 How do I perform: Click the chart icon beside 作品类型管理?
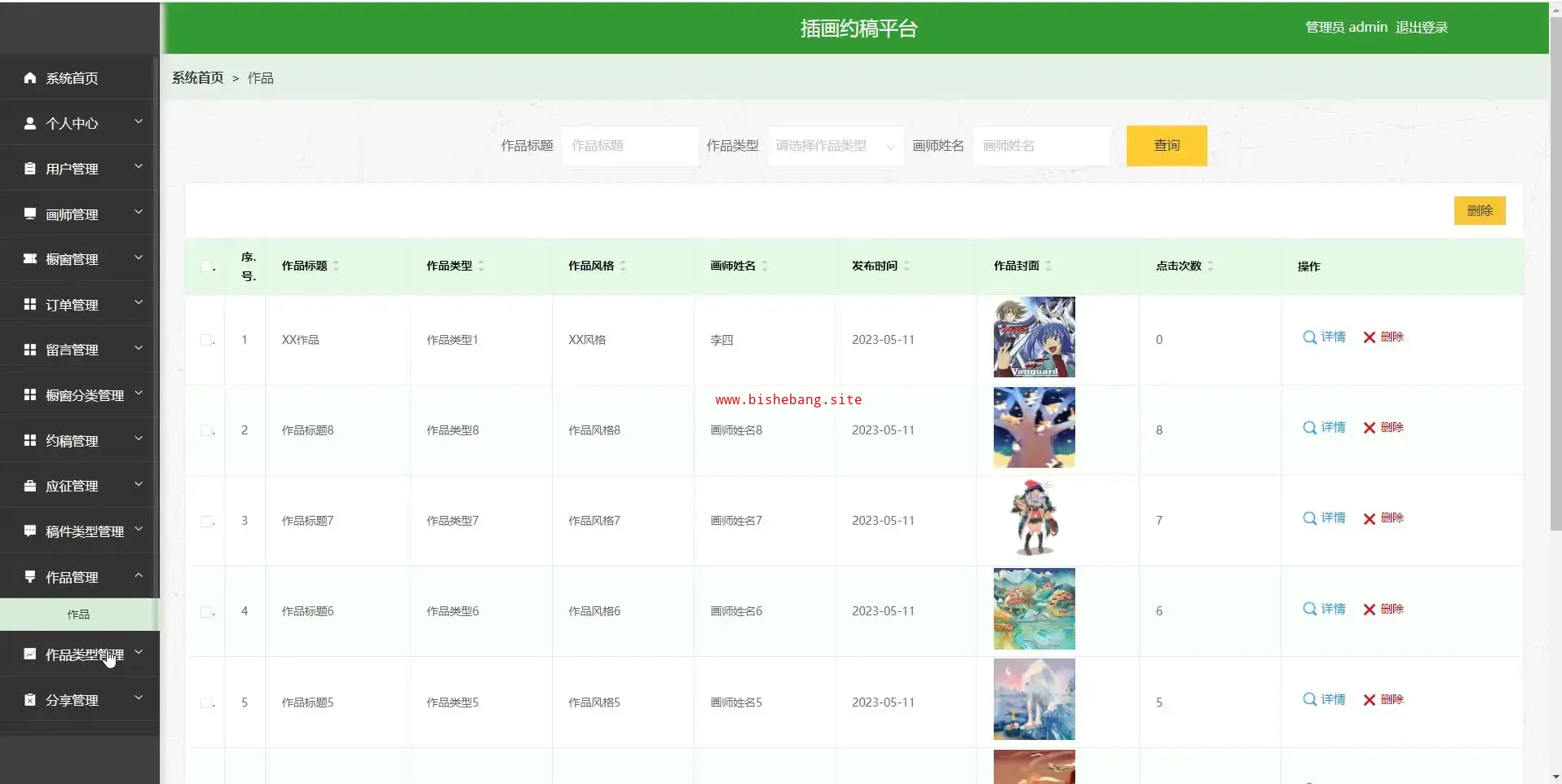30,654
